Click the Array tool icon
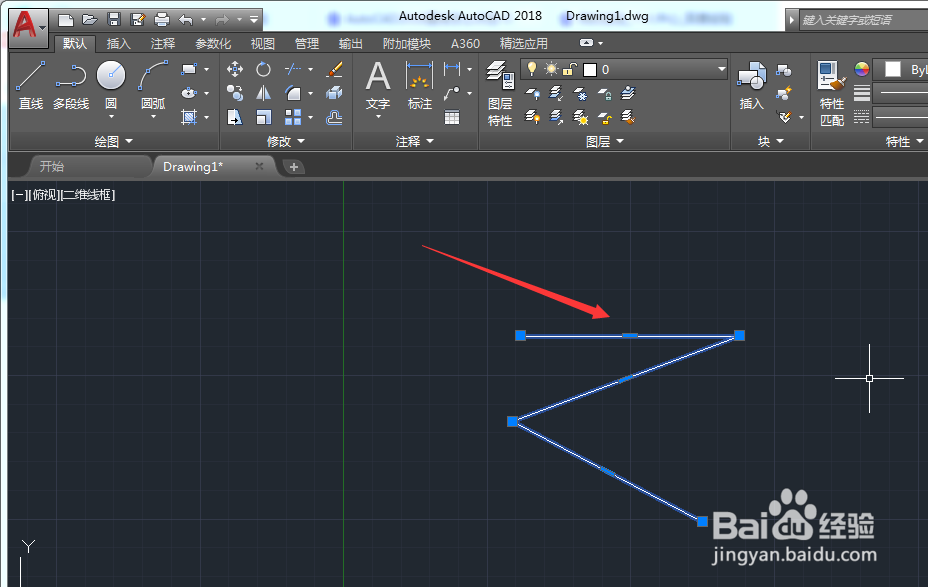The image size is (928, 587). click(x=293, y=117)
